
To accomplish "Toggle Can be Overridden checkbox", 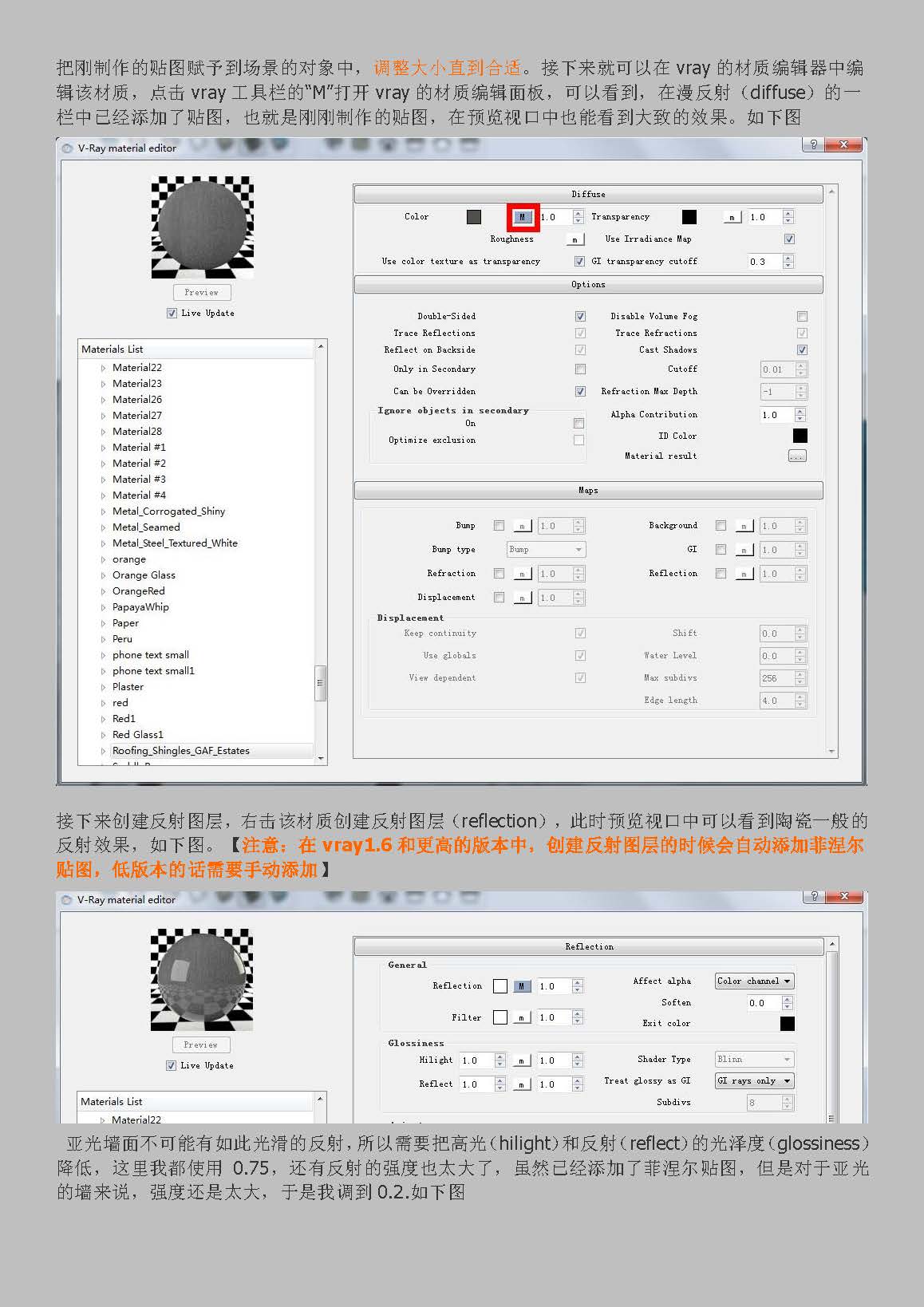I will pos(580,391).
